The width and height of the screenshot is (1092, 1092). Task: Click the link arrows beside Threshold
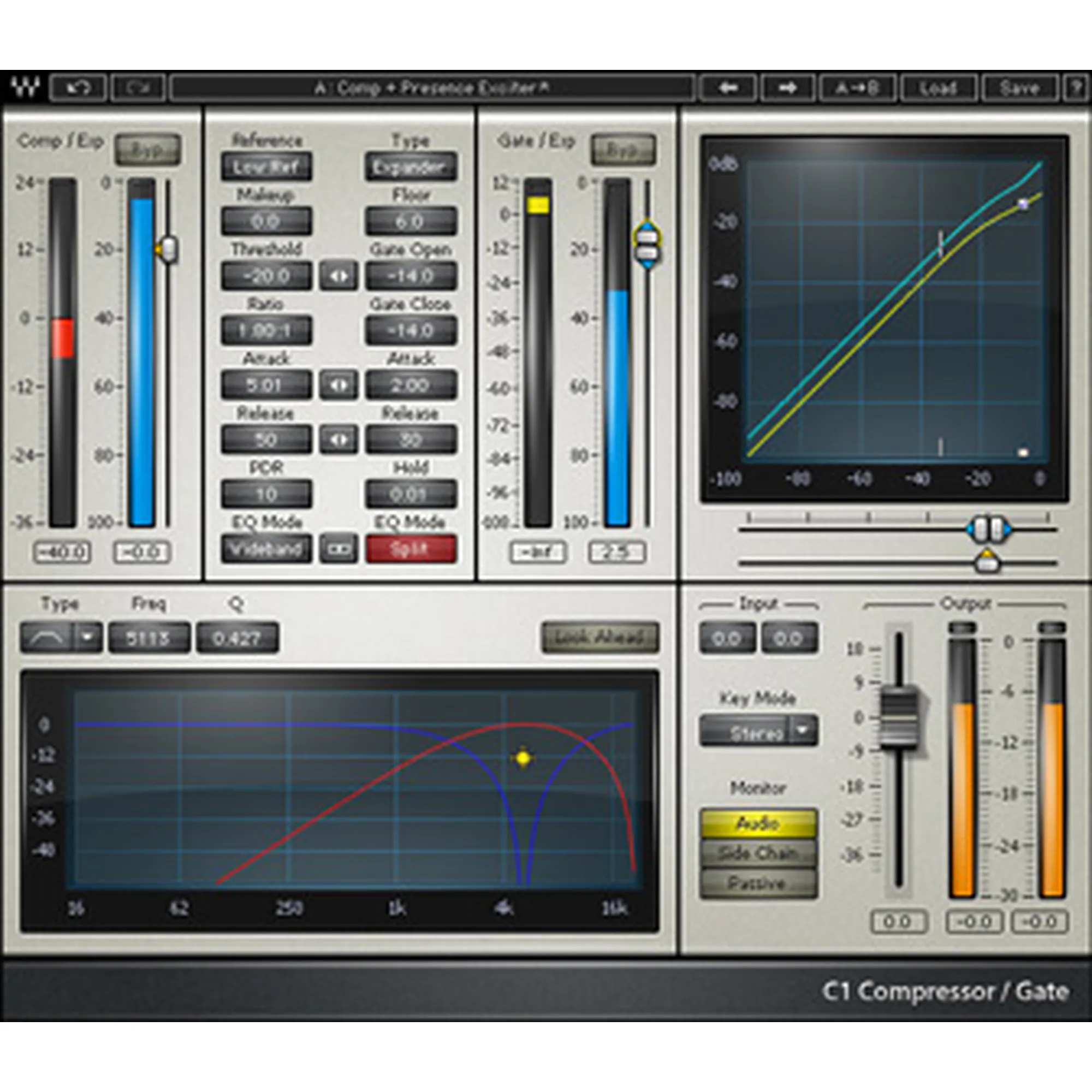coord(339,276)
